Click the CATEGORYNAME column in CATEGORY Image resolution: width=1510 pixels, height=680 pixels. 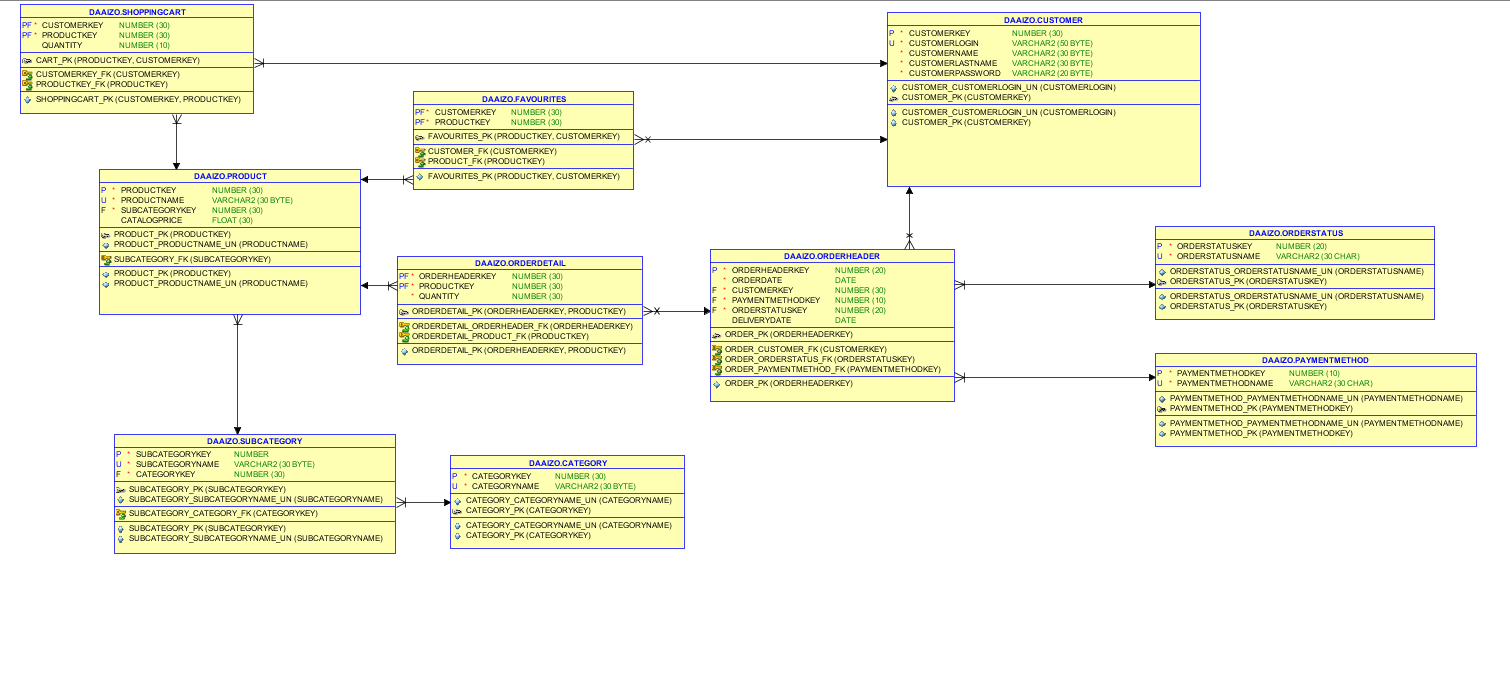[505, 486]
